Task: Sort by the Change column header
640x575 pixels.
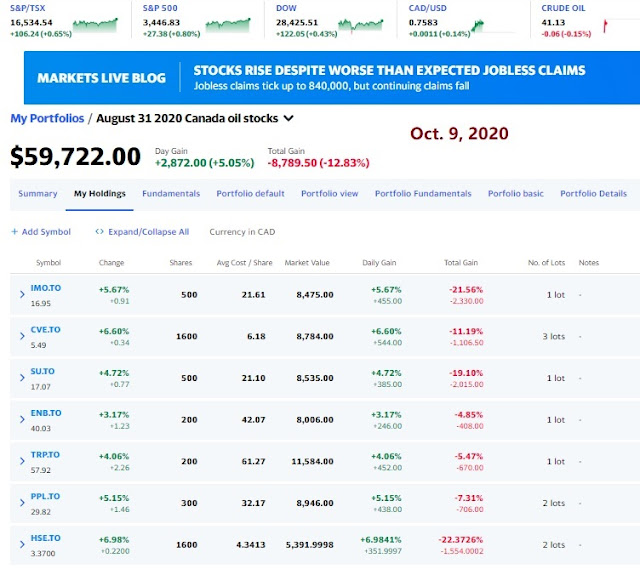Action: tap(111, 263)
